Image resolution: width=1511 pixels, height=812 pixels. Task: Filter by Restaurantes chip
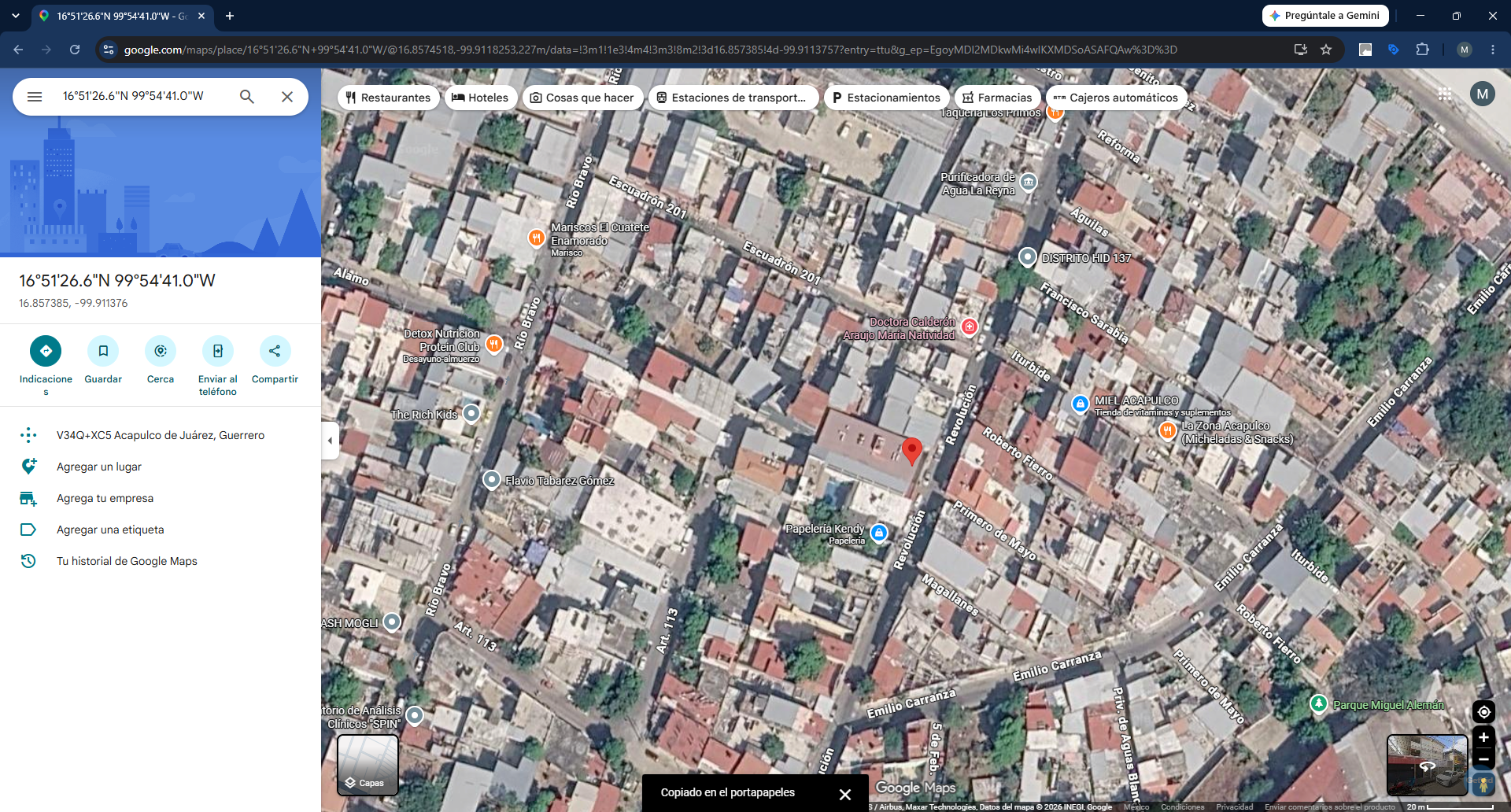(x=389, y=98)
